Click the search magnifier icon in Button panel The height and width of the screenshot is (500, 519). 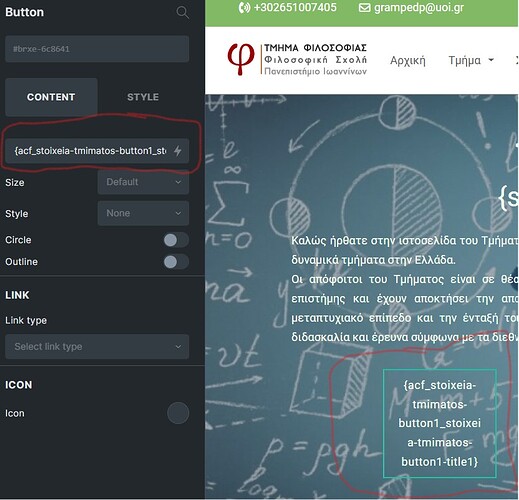(183, 12)
